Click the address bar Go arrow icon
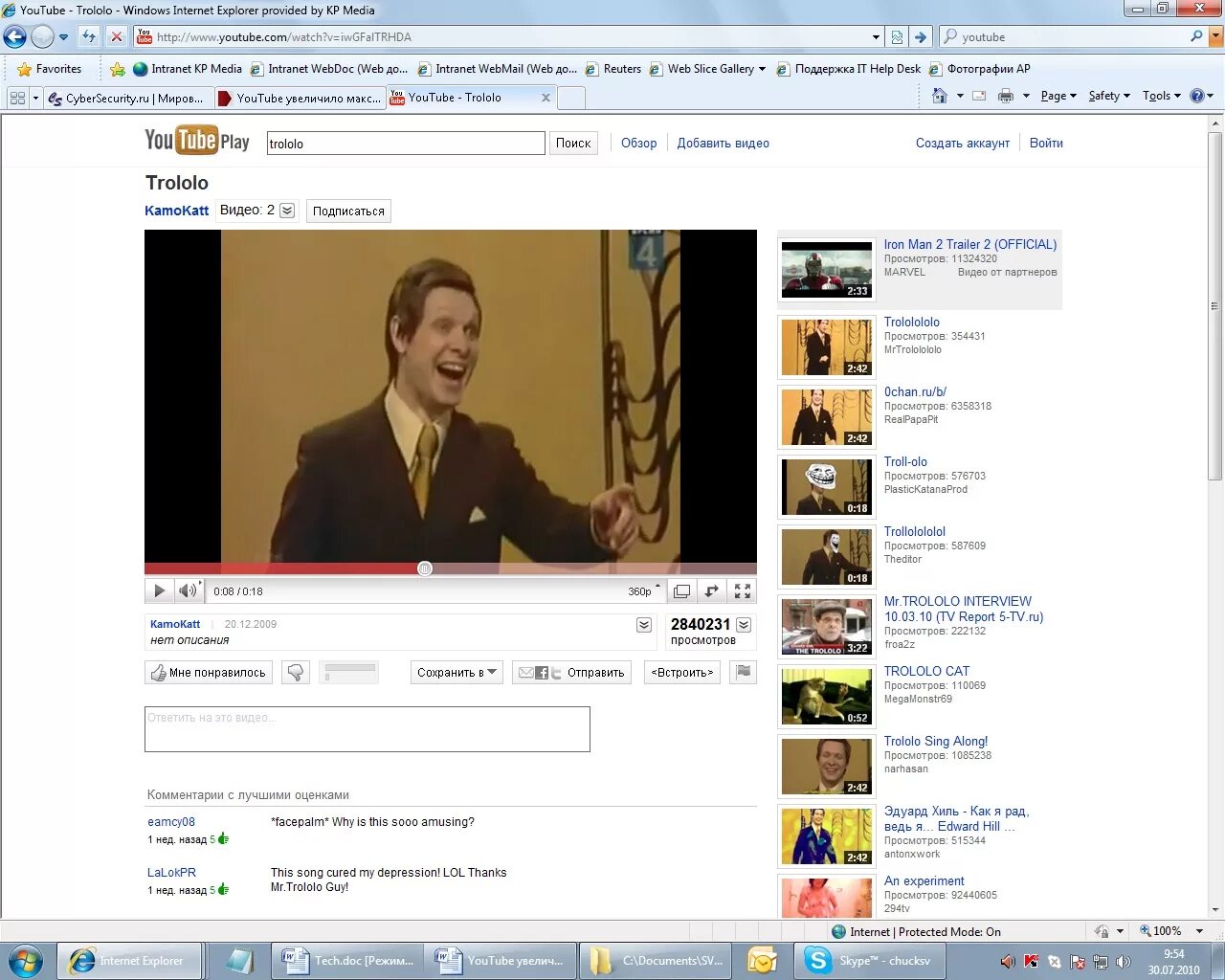This screenshot has width=1225, height=980. pos(920,37)
